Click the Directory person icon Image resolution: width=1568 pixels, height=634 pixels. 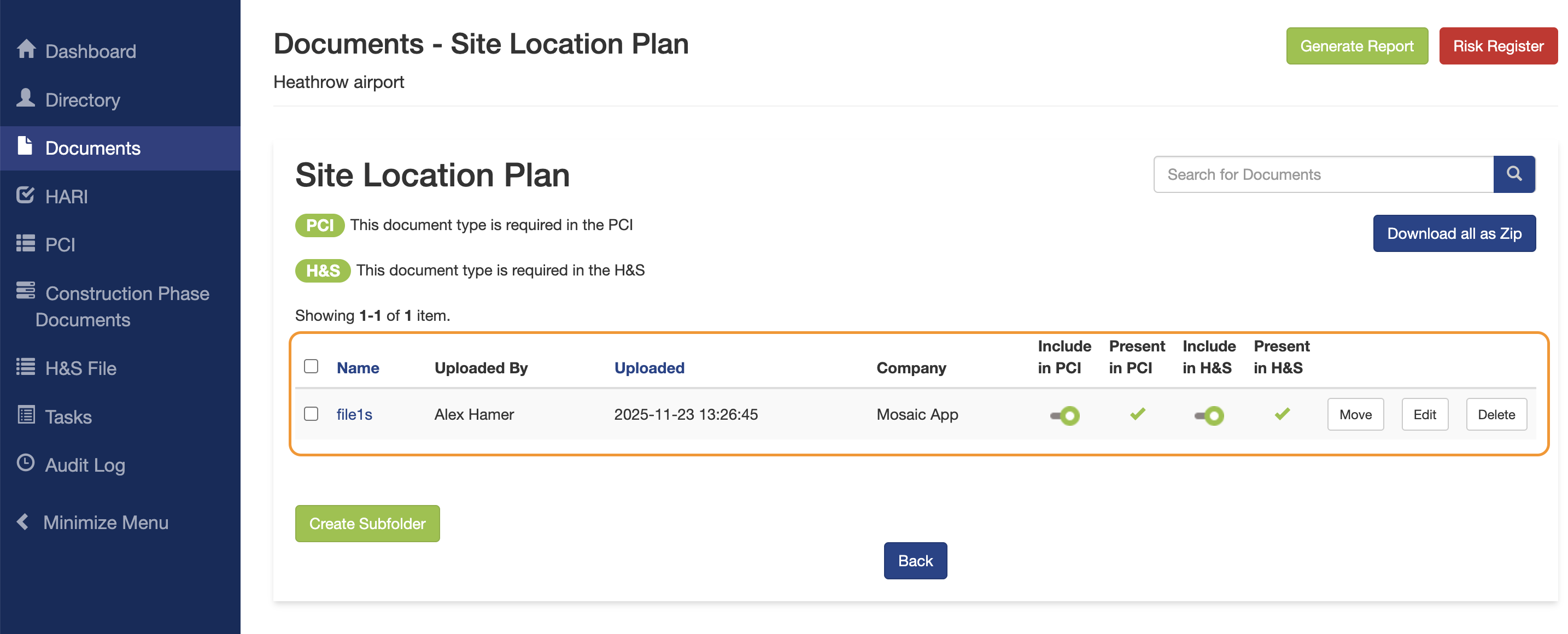click(26, 97)
